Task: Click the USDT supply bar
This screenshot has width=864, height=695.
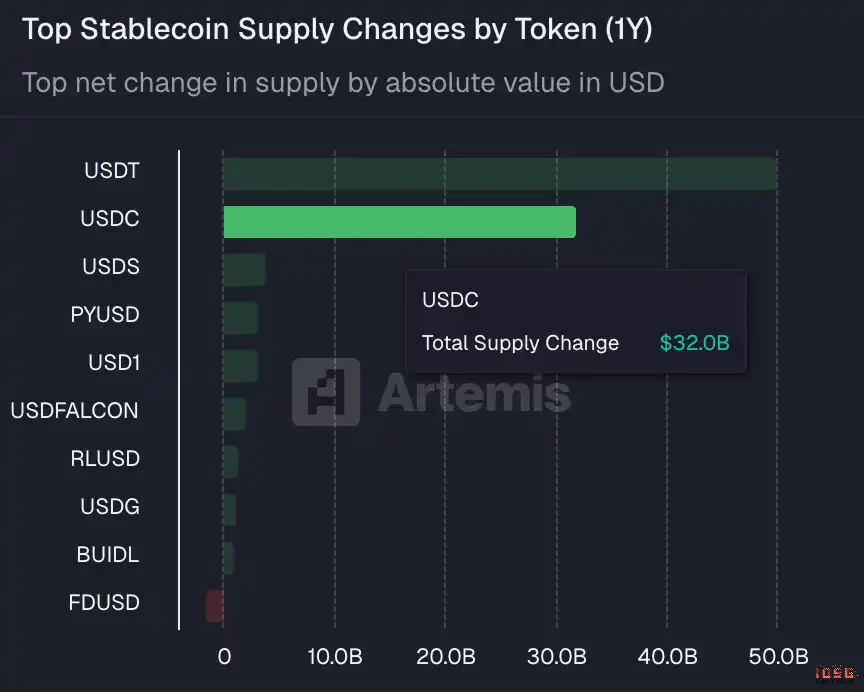Action: tap(499, 173)
